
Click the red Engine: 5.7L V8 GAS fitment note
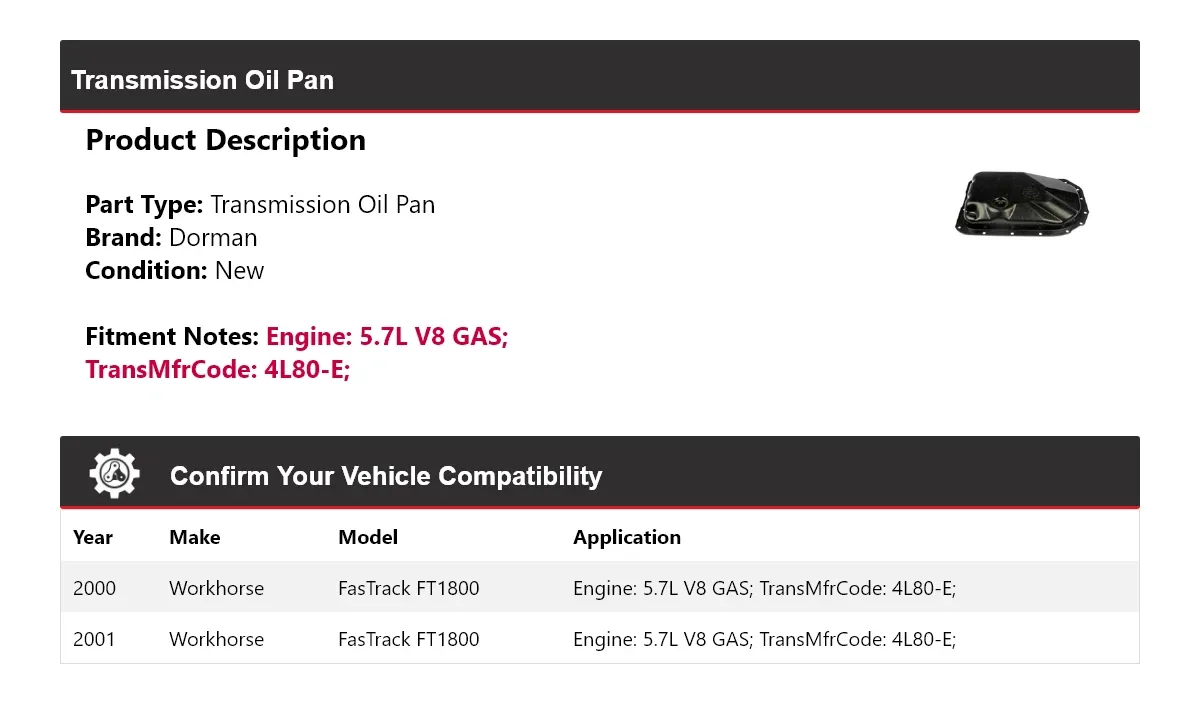[x=388, y=337]
